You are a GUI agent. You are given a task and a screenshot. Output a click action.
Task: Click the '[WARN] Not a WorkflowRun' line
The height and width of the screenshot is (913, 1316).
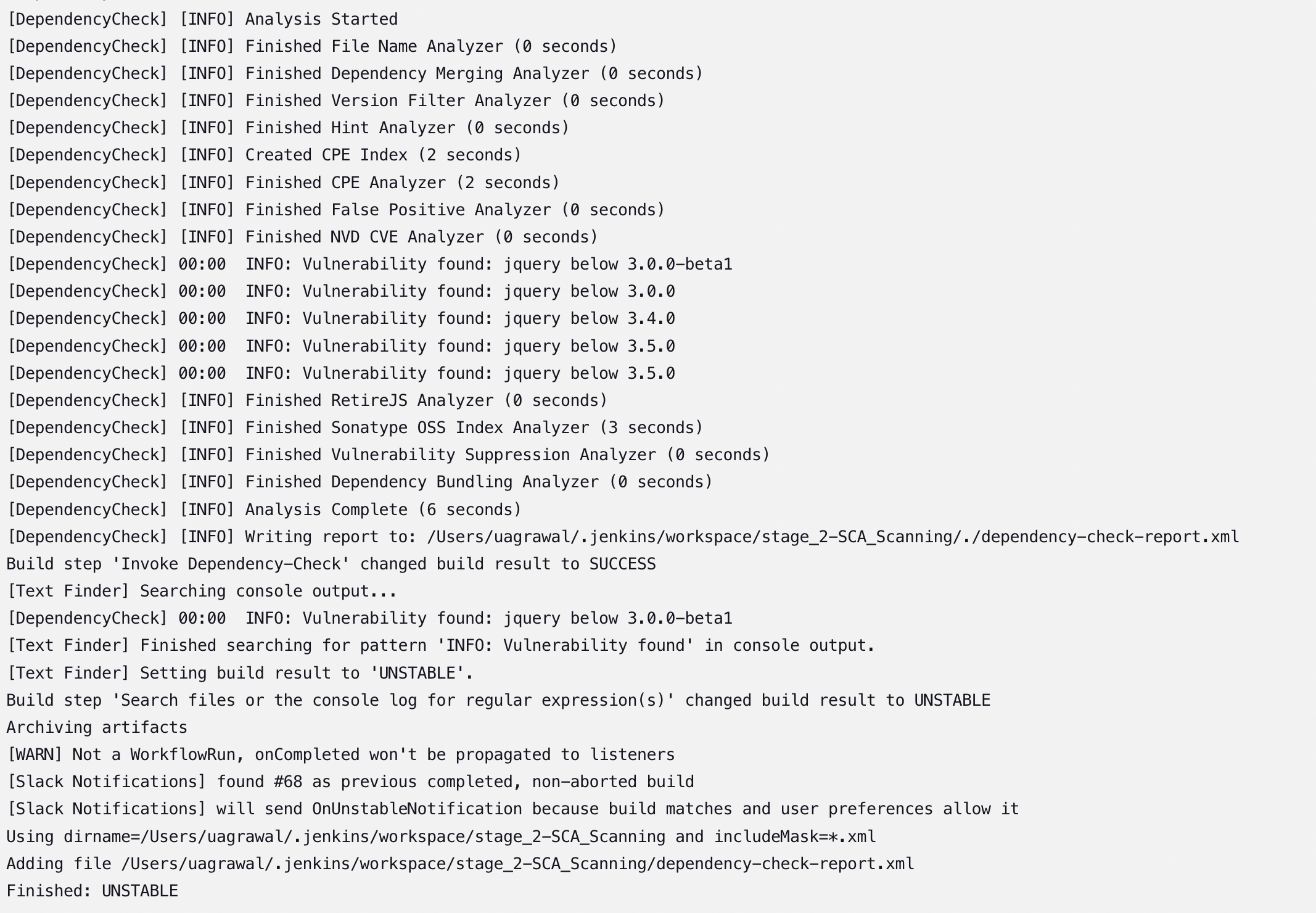click(341, 754)
